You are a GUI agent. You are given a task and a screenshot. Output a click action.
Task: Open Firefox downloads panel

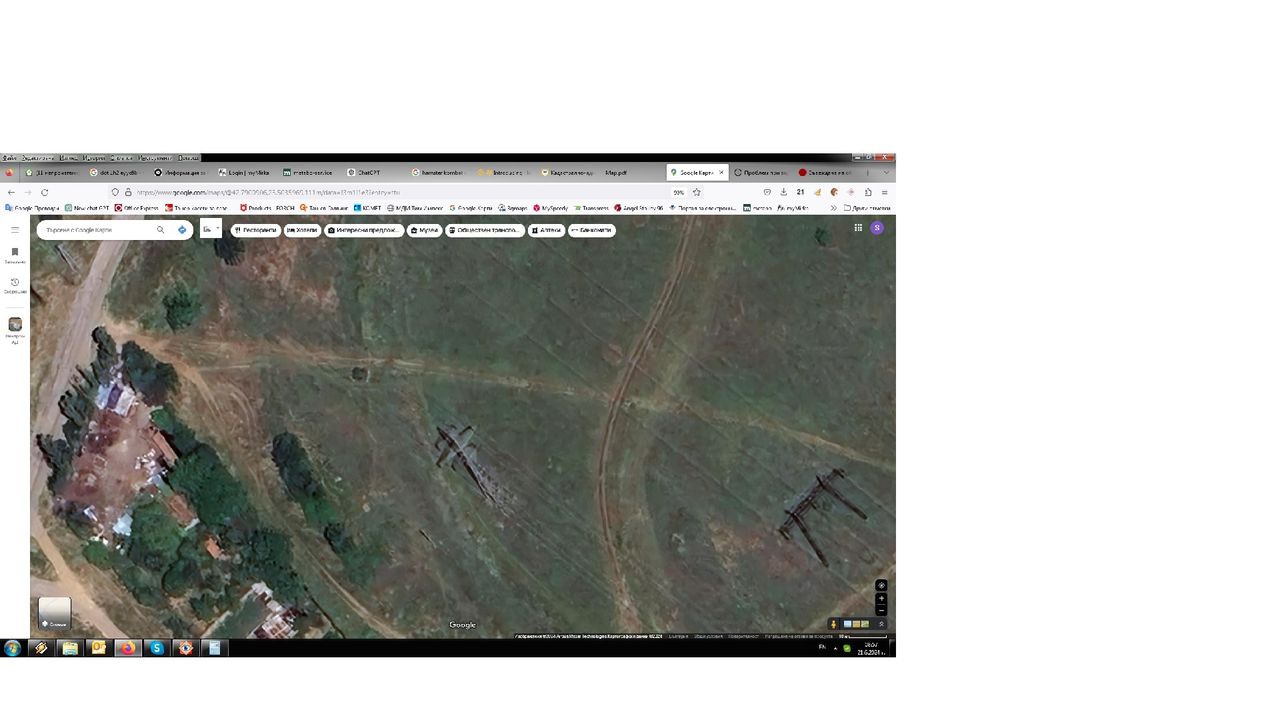[784, 192]
